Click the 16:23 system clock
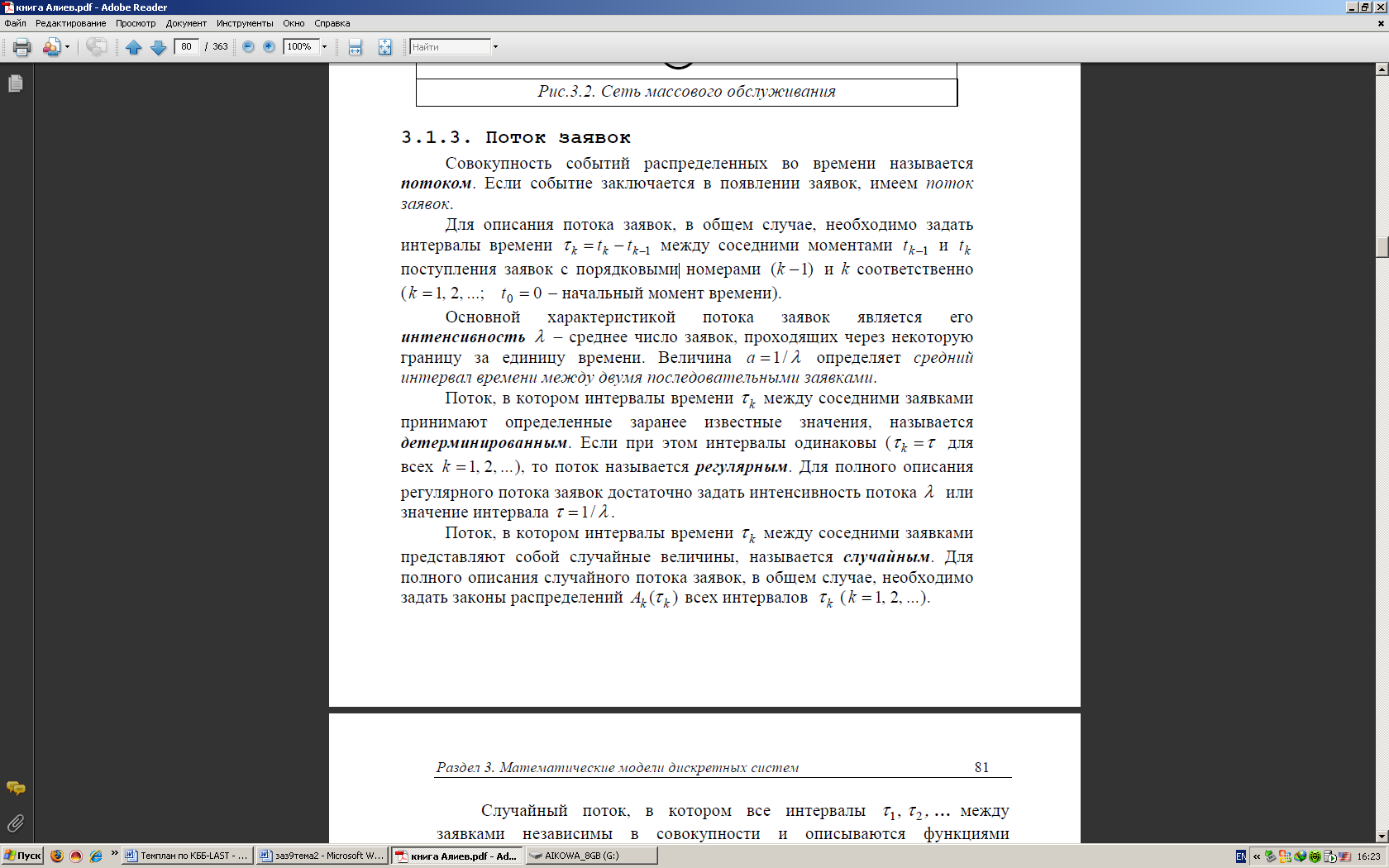The width and height of the screenshot is (1389, 868). (x=1368, y=856)
